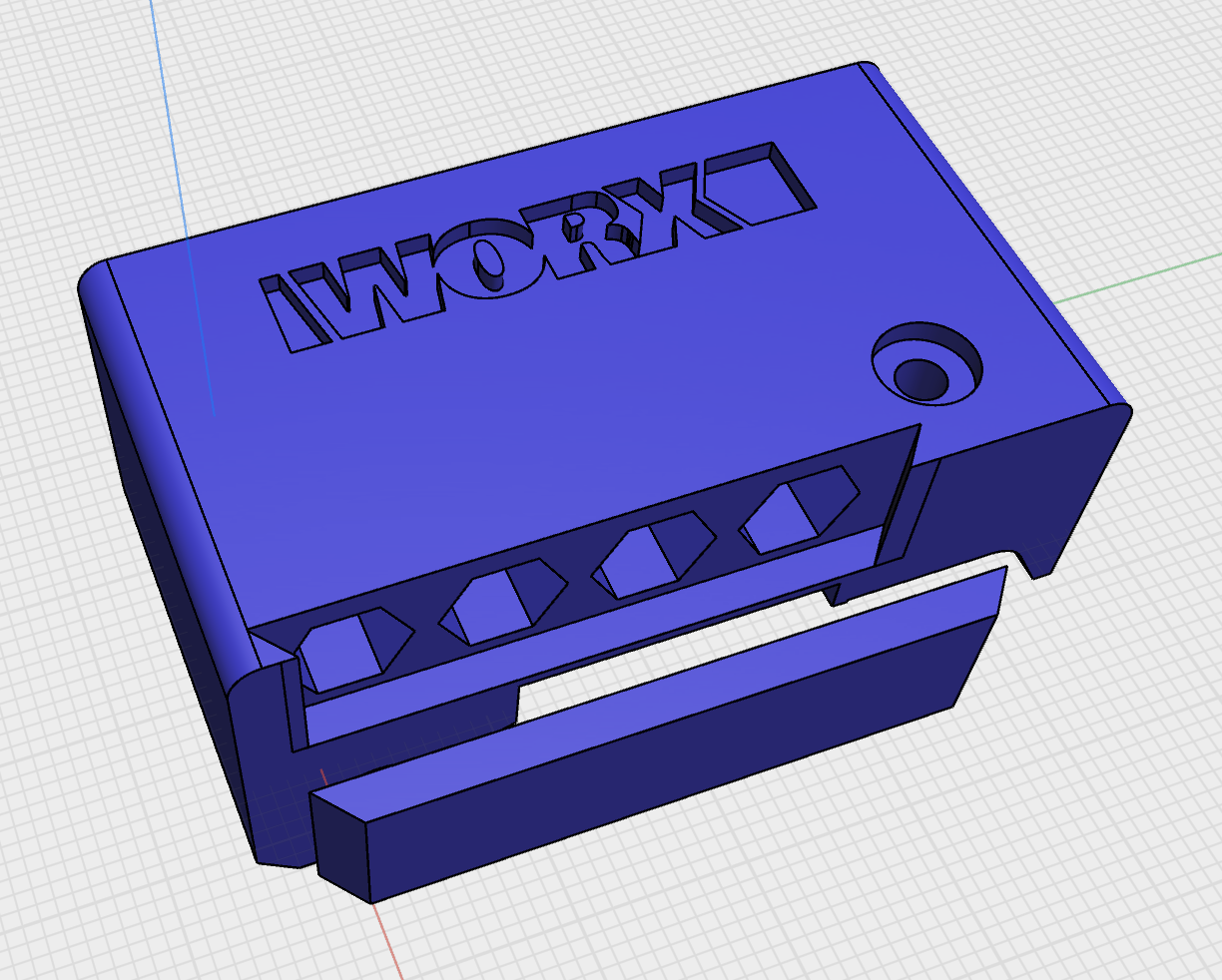Screen dimensions: 1222x980
Task: Click the blue vertical axis line
Action: (183, 205)
